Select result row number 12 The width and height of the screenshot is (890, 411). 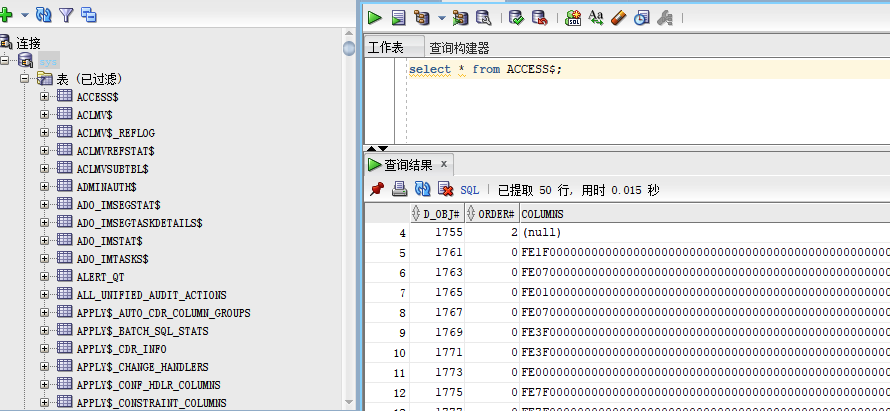pyautogui.click(x=387, y=393)
